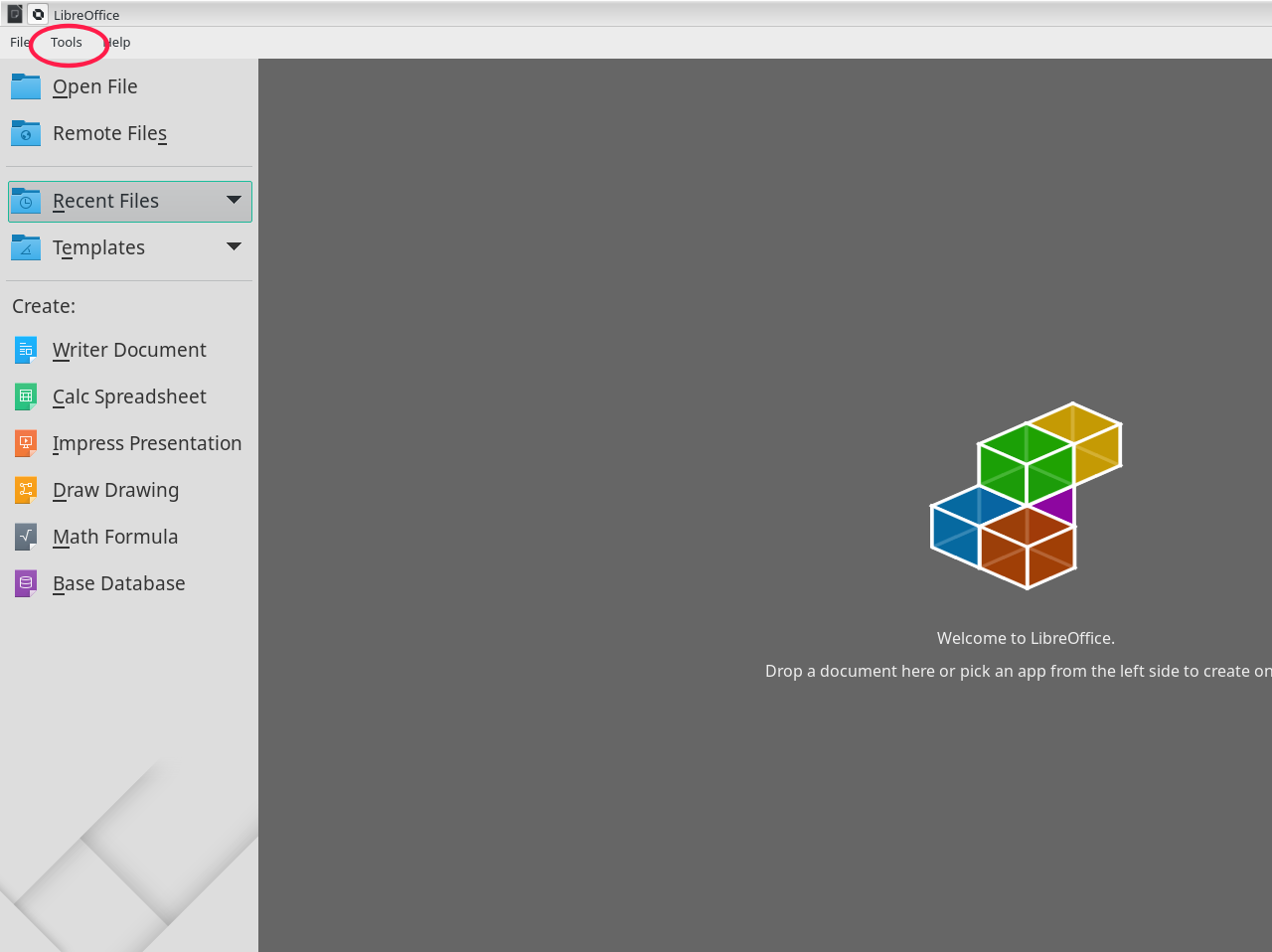1272x952 pixels.
Task: Click the Templates folder icon
Action: [x=26, y=247]
